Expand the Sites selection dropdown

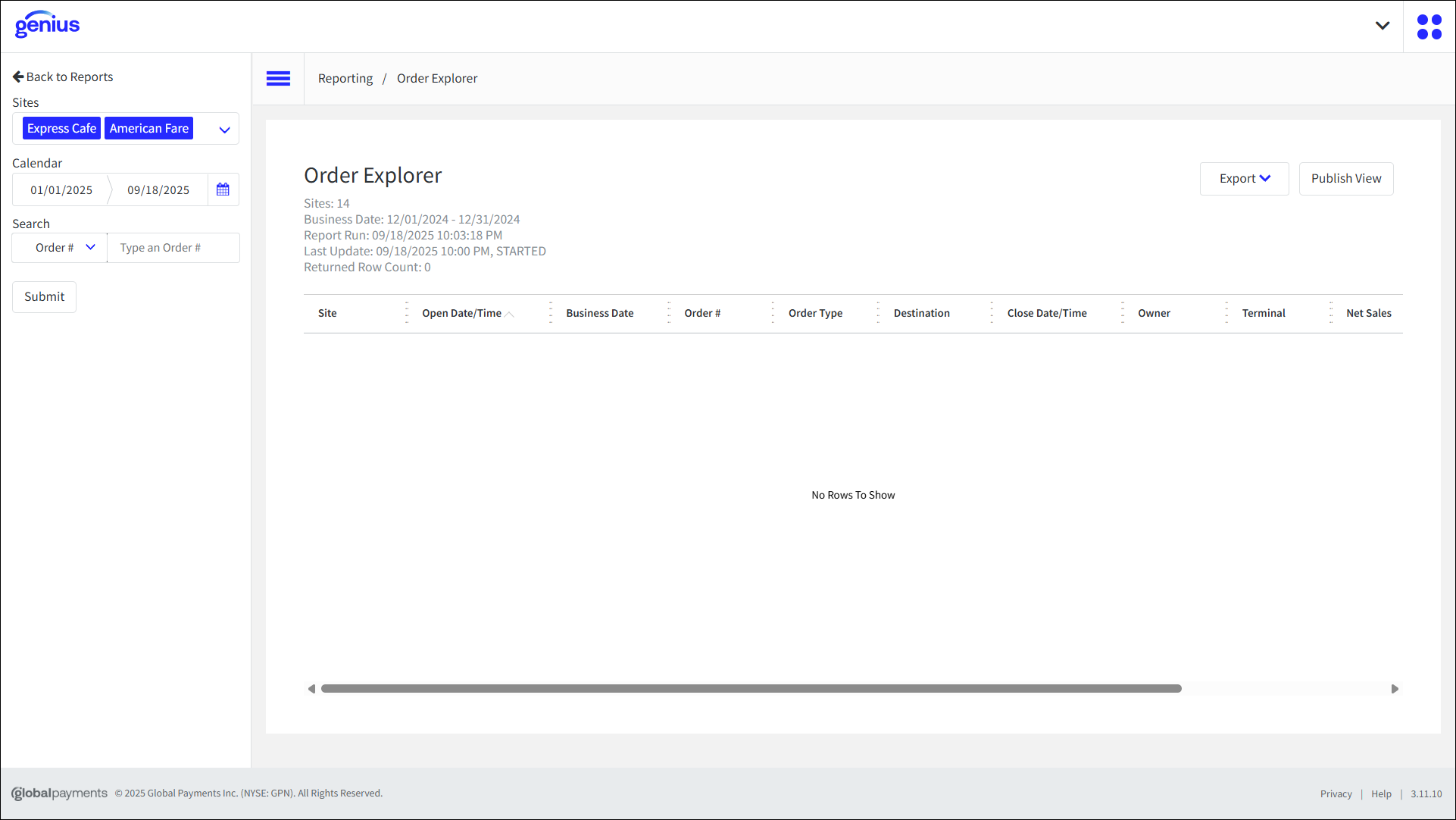[x=223, y=130]
